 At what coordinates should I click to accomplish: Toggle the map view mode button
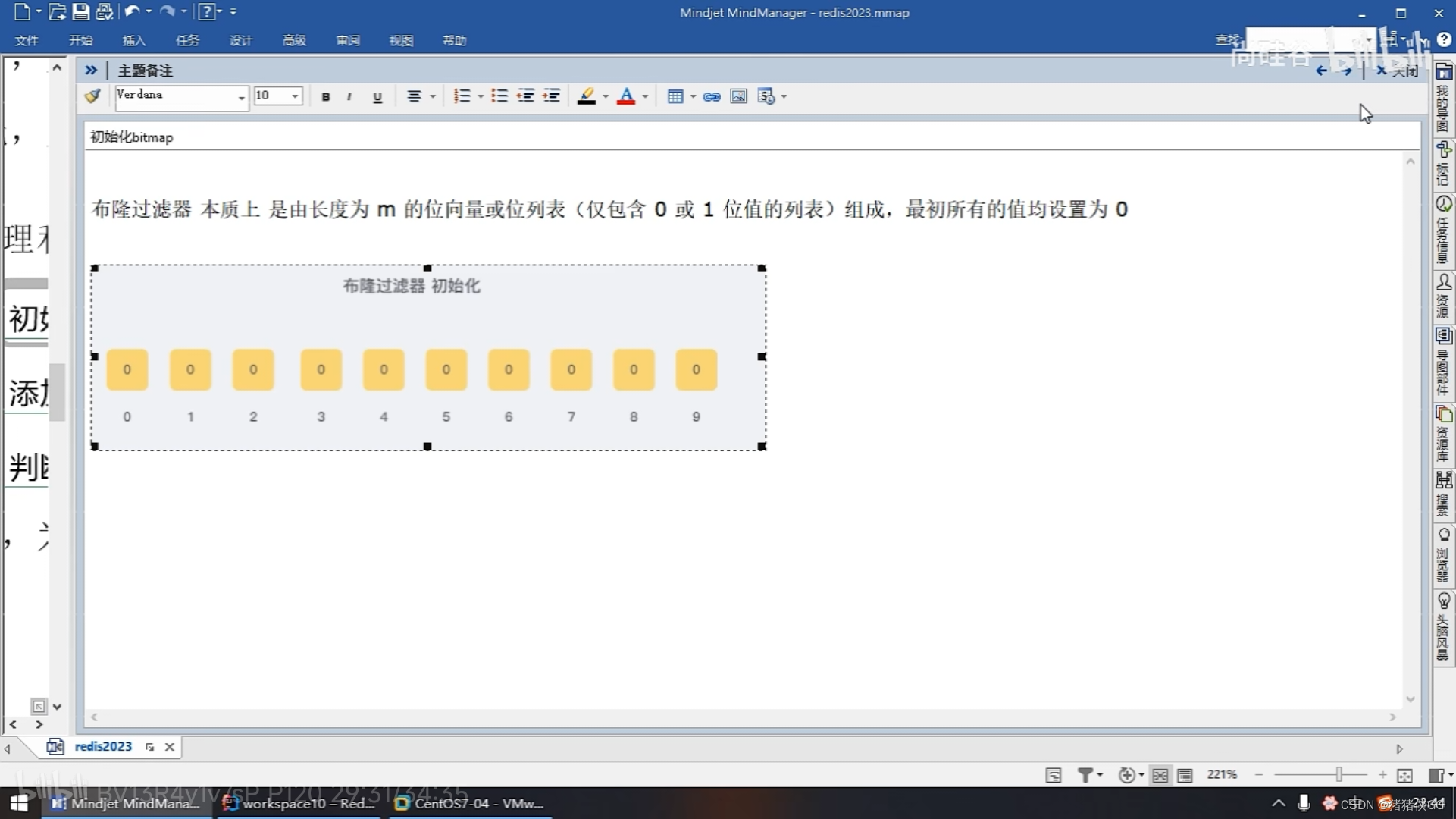1160,775
